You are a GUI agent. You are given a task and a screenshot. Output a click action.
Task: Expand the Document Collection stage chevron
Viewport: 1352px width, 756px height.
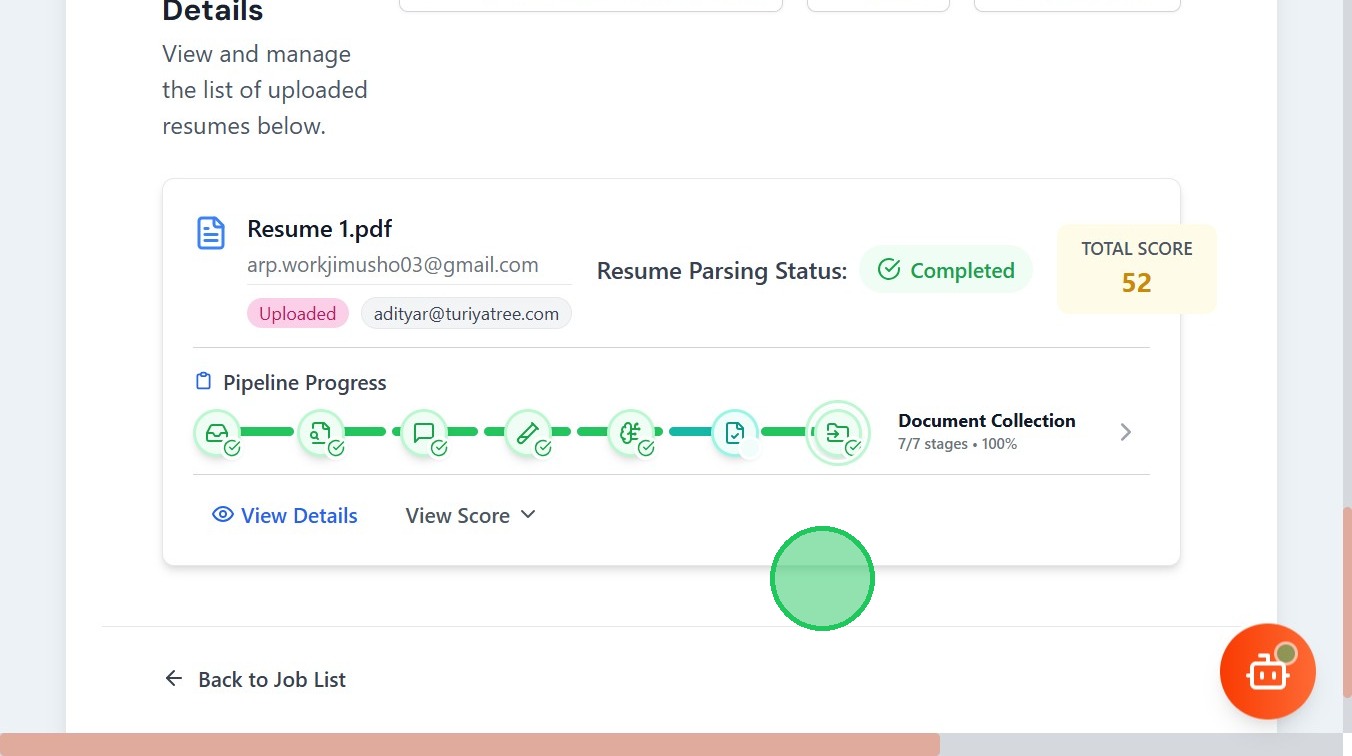(x=1126, y=432)
